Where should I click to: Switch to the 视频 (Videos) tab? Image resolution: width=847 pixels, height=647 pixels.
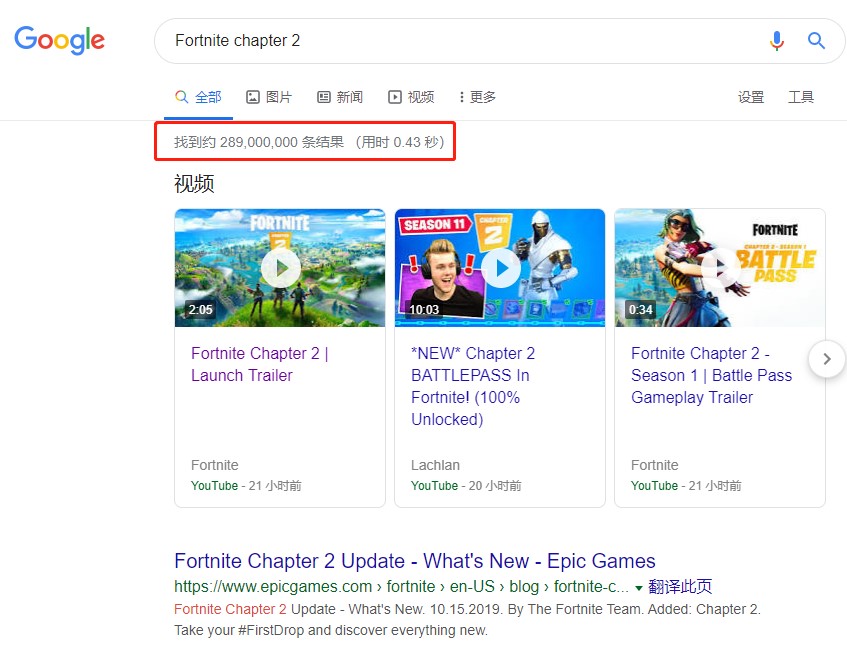tap(411, 97)
